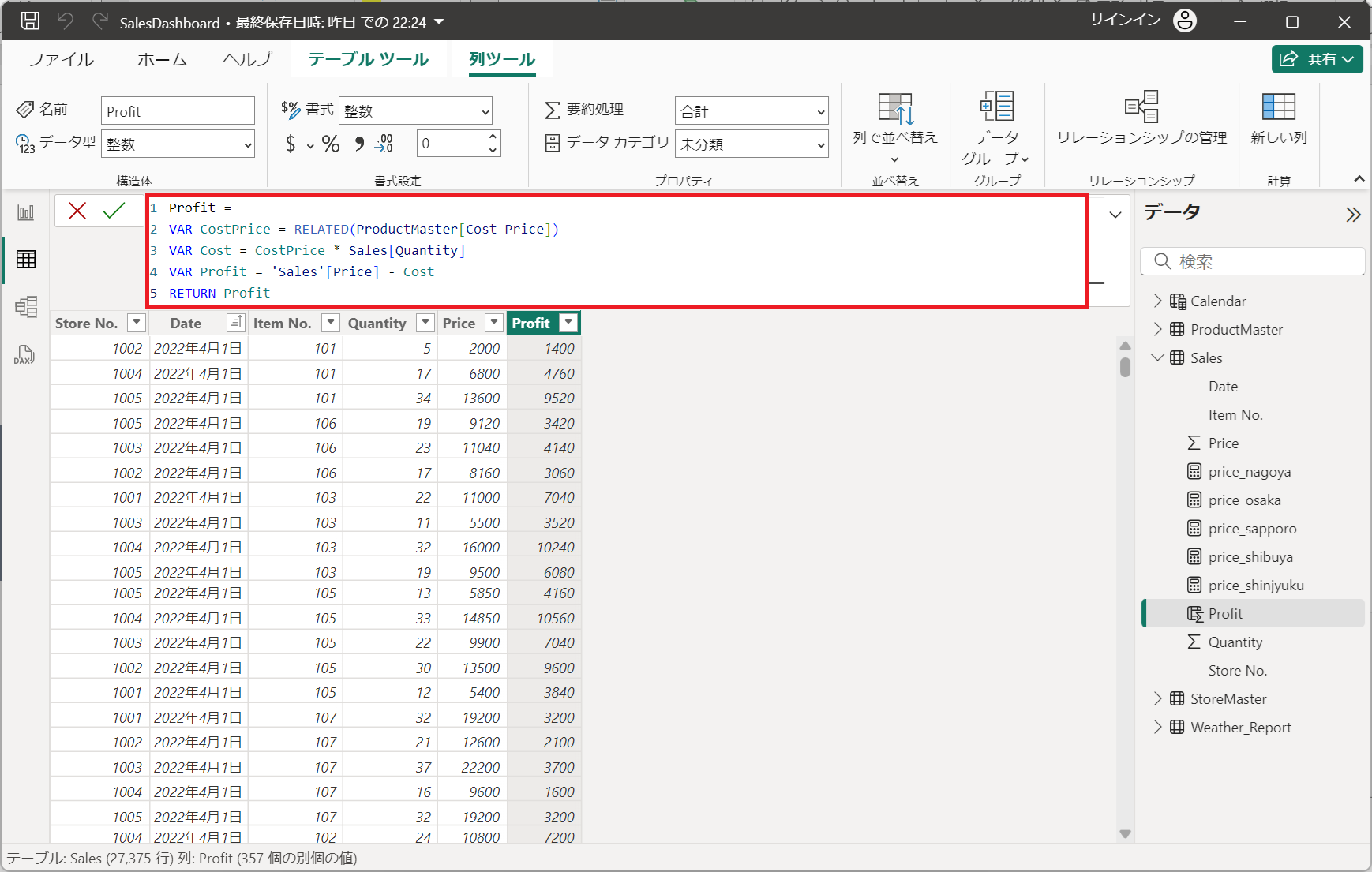The image size is (1372, 872).
Task: Expand the Calendar table in data pane
Action: point(1157,301)
